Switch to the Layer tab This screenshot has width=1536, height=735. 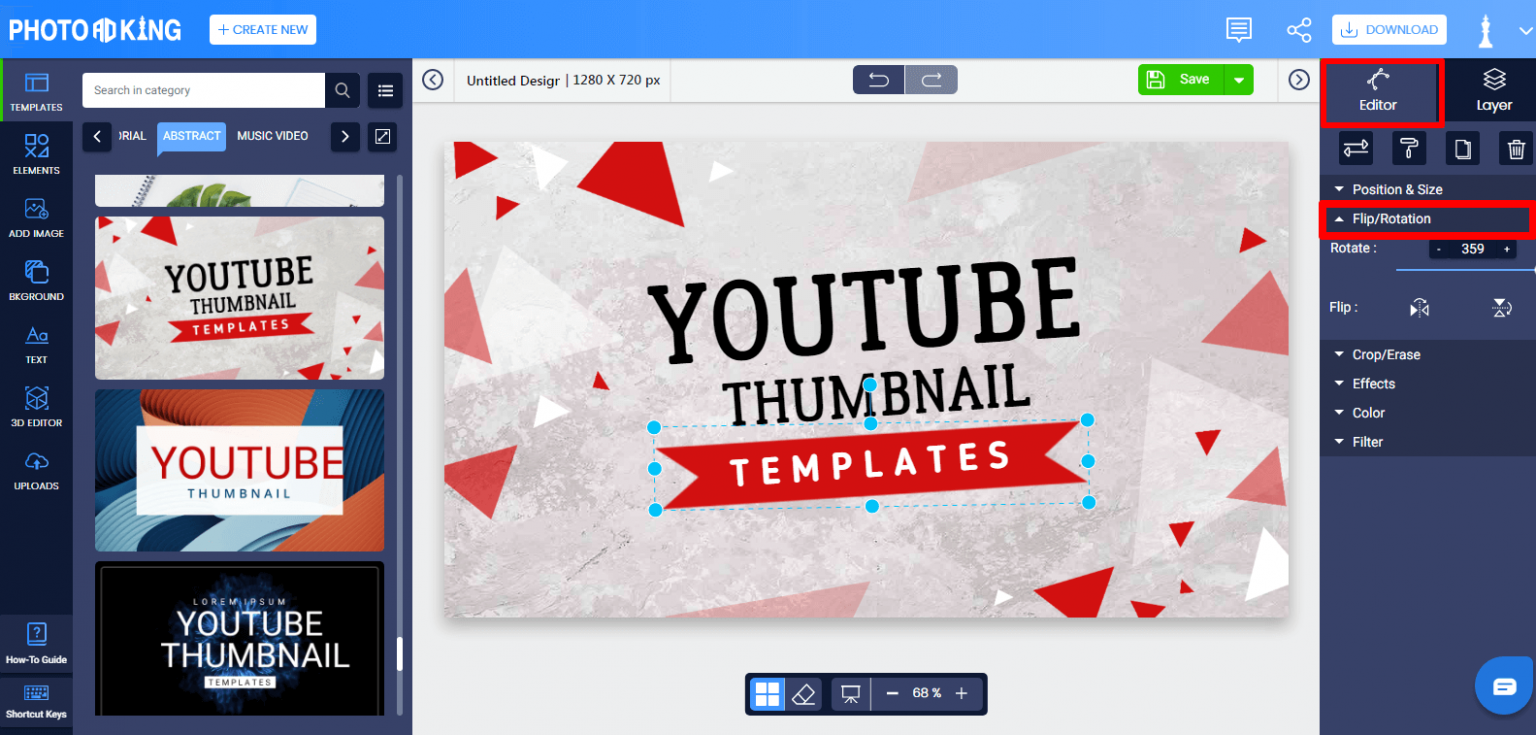1494,90
